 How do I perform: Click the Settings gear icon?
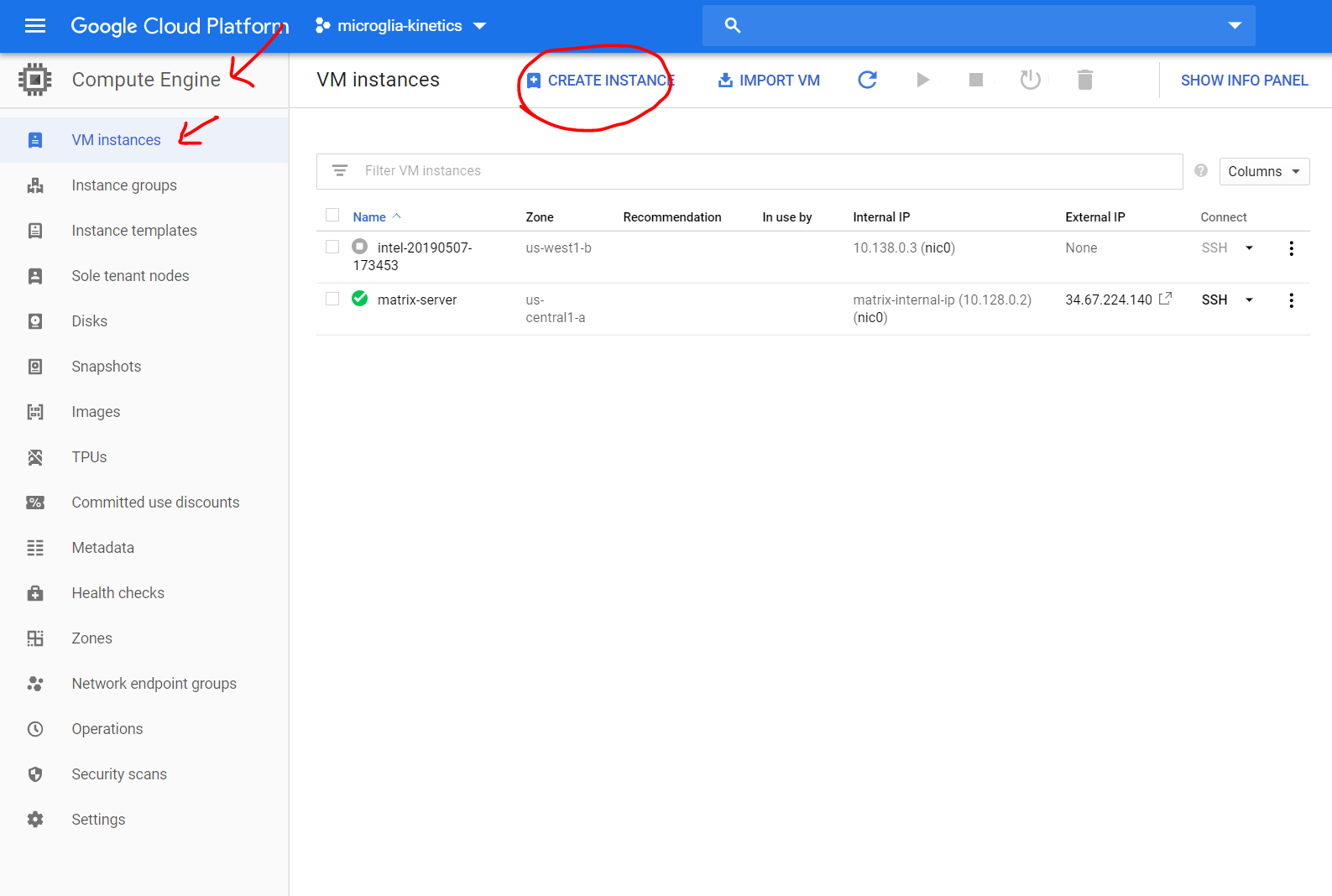(35, 820)
